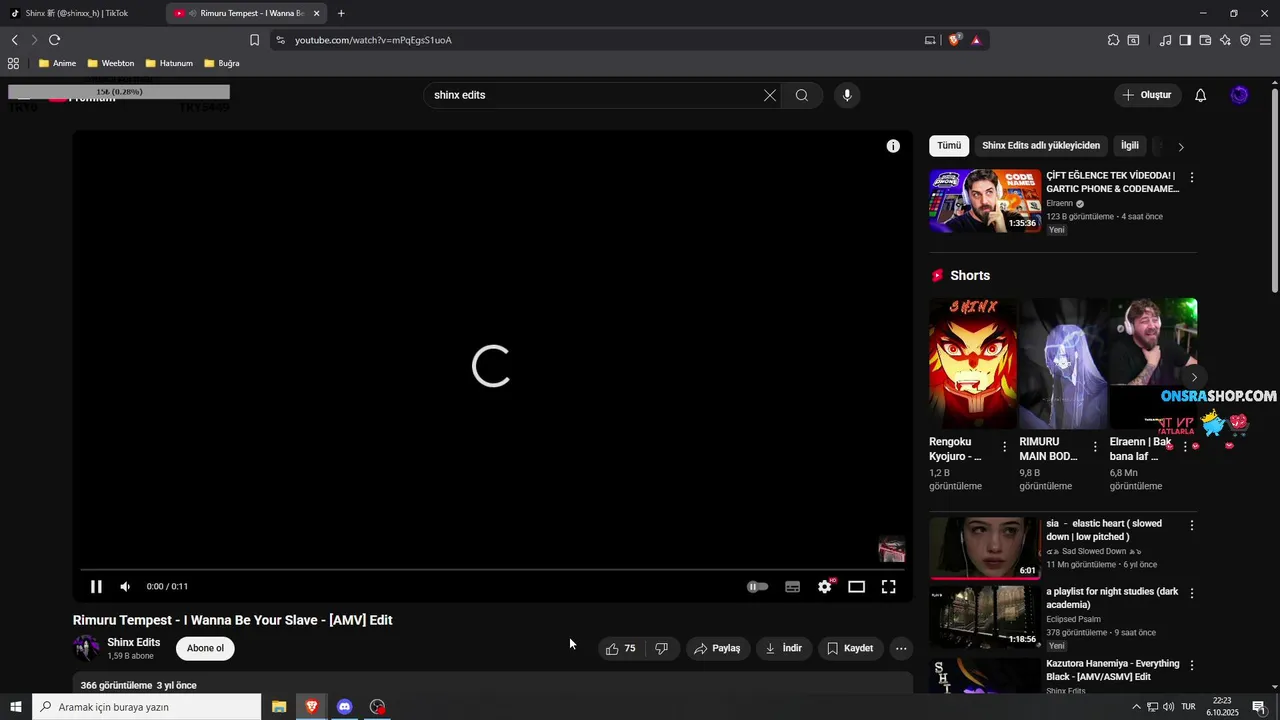The image size is (1280, 720).
Task: Show next Shorts with the arrow
Action: click(1193, 377)
